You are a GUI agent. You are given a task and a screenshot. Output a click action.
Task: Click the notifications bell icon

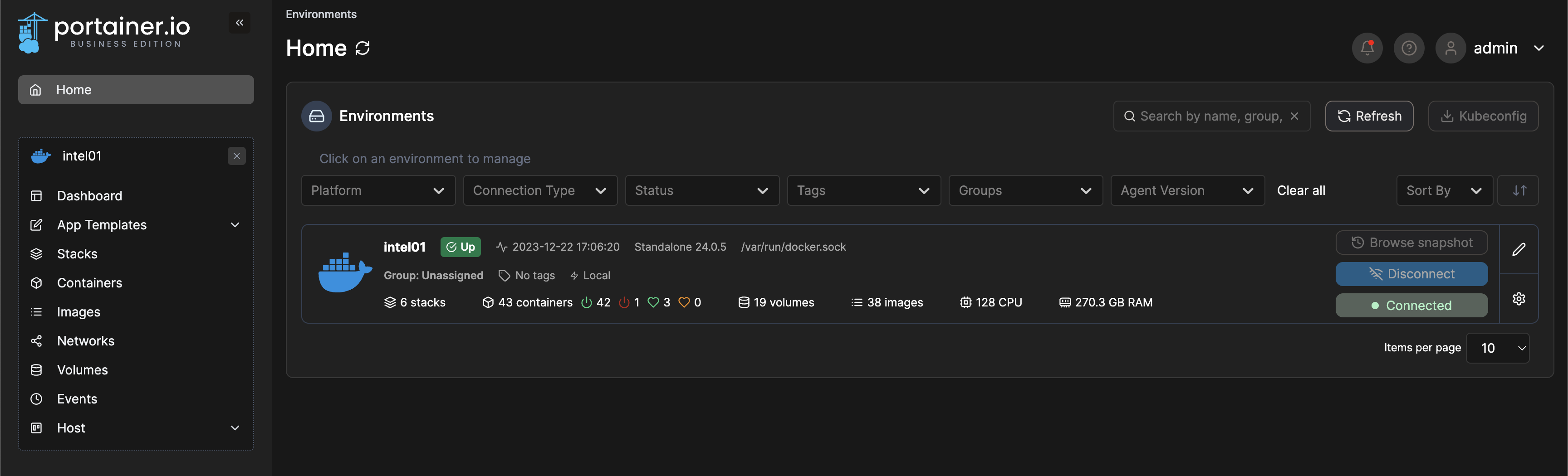click(x=1367, y=48)
